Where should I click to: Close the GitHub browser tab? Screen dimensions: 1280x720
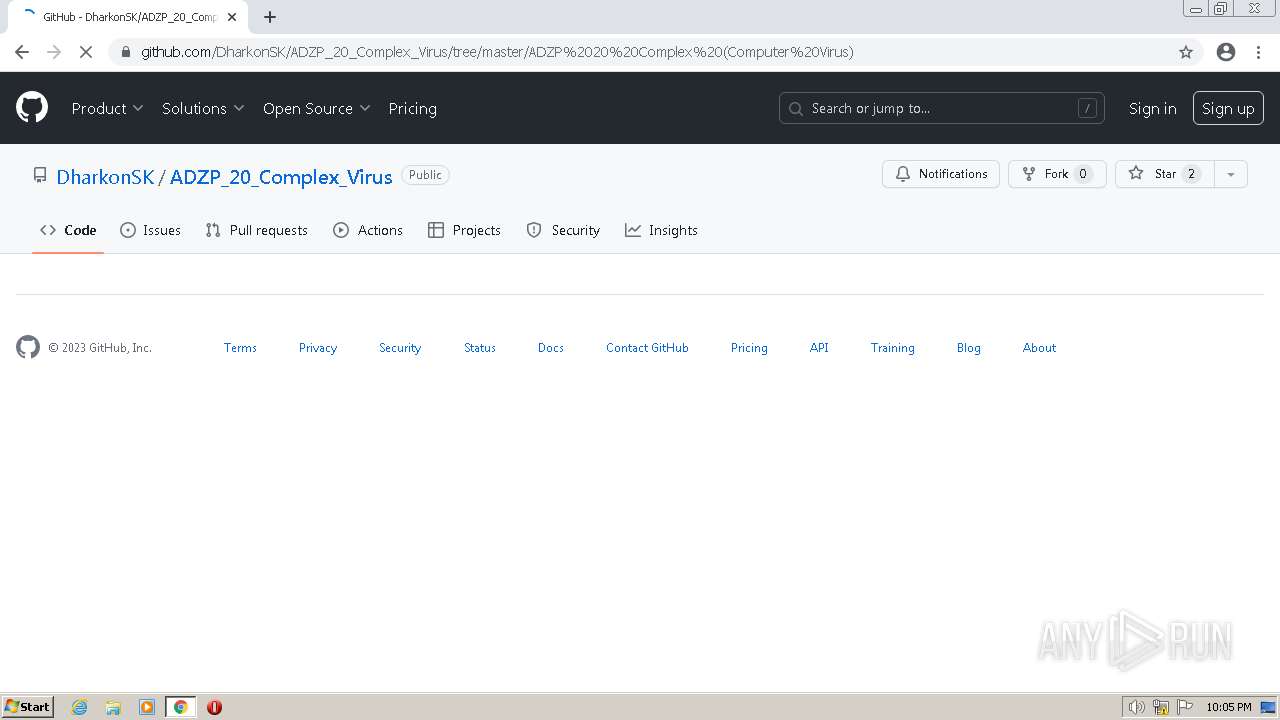click(232, 17)
